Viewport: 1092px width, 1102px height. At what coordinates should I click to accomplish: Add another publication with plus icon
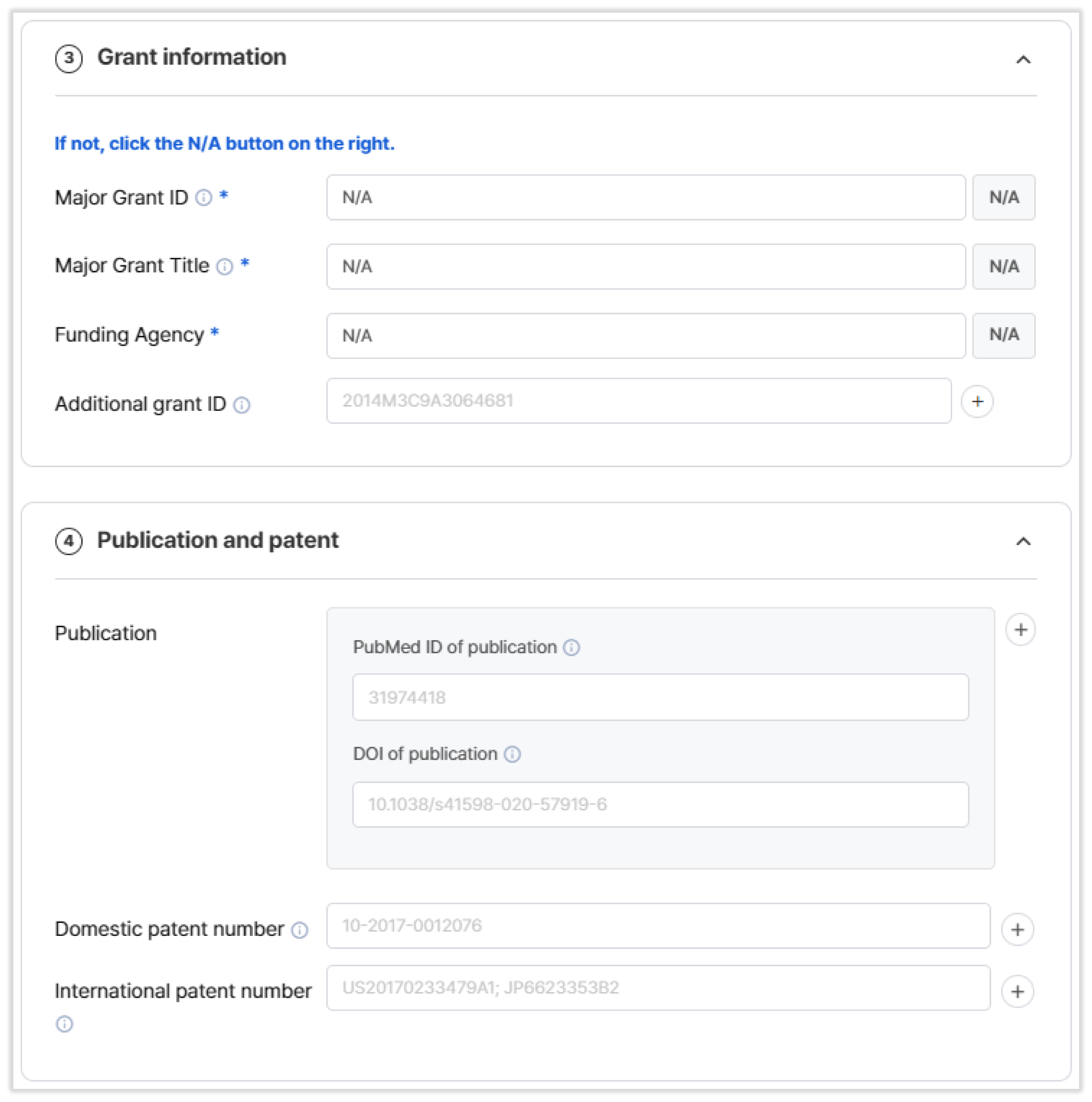[x=1020, y=630]
